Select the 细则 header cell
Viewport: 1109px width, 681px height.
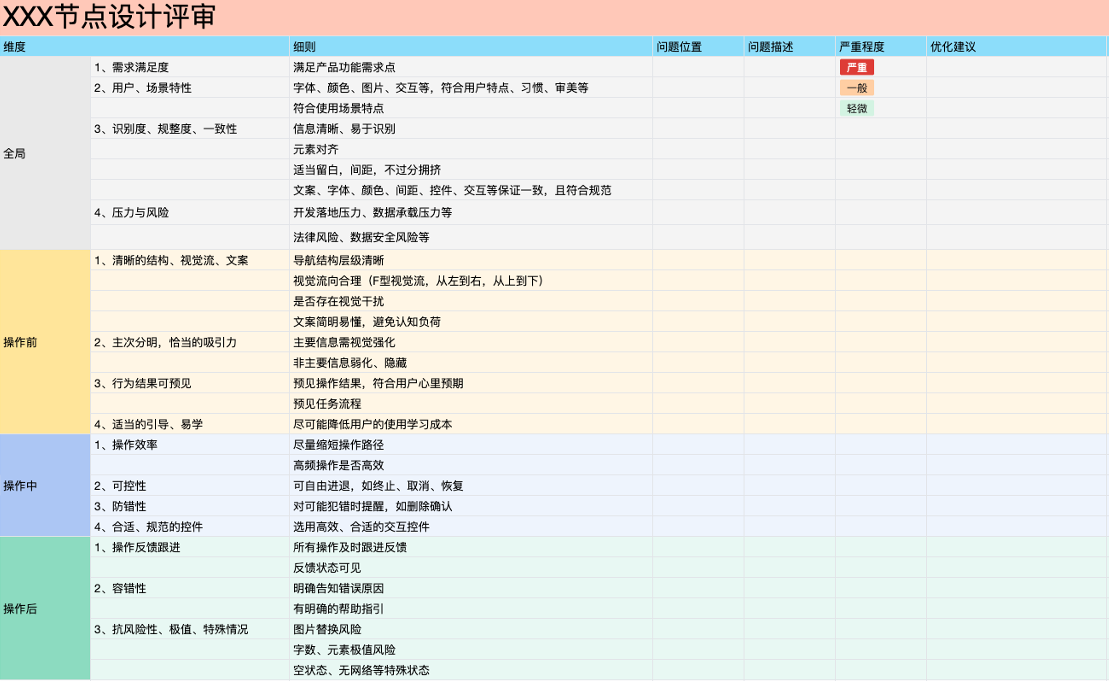(x=471, y=47)
